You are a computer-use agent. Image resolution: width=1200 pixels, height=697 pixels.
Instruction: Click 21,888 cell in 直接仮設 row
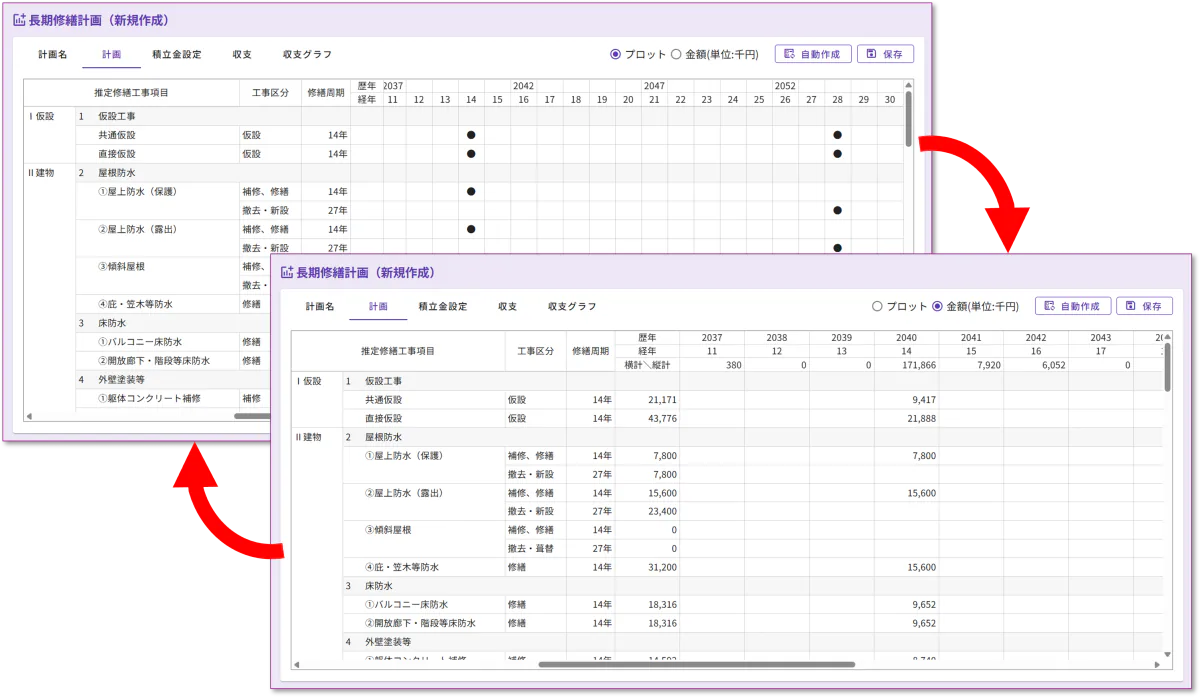pyautogui.click(x=906, y=418)
